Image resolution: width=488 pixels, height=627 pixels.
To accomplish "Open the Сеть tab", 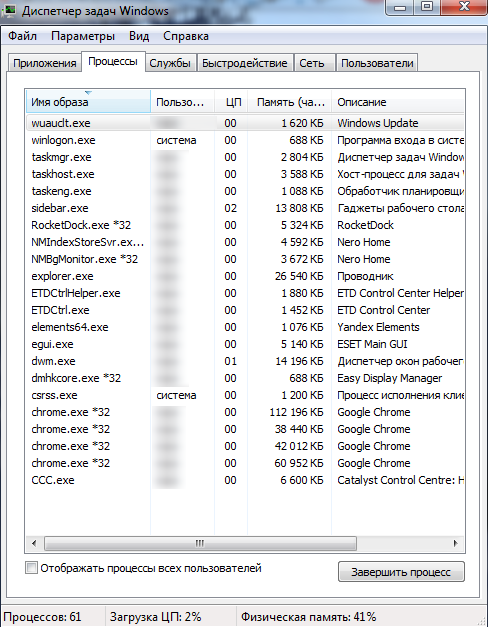I will [x=312, y=63].
